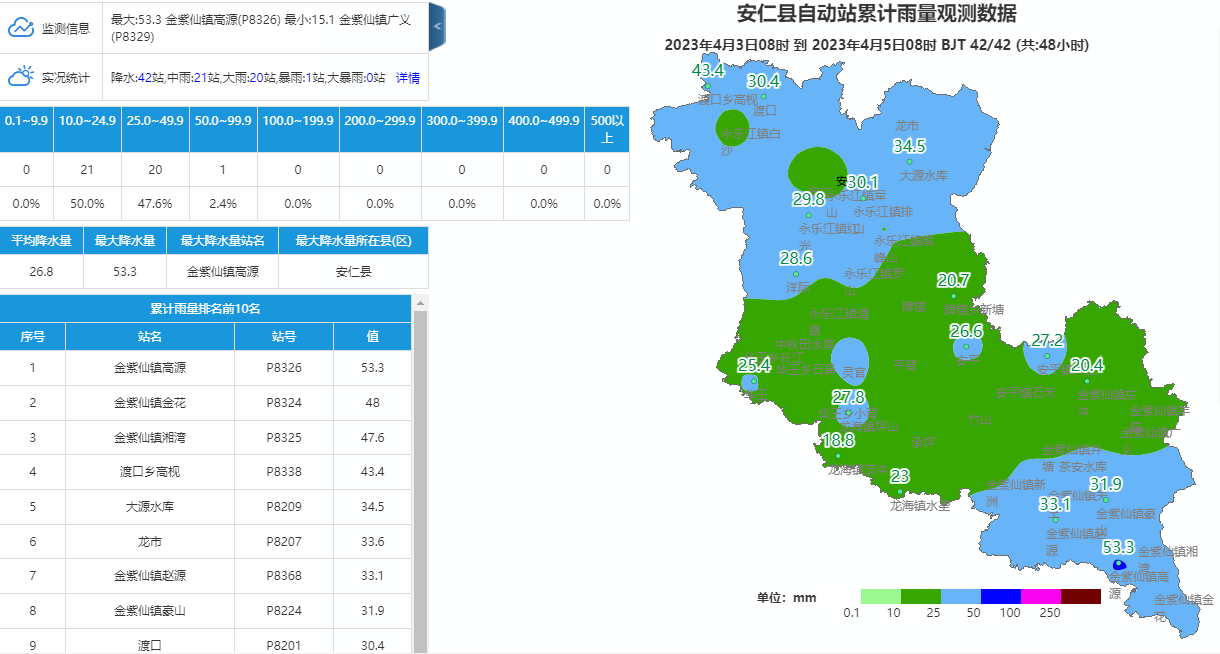Click the 累计雨量排名前10名 table title

(x=206, y=309)
